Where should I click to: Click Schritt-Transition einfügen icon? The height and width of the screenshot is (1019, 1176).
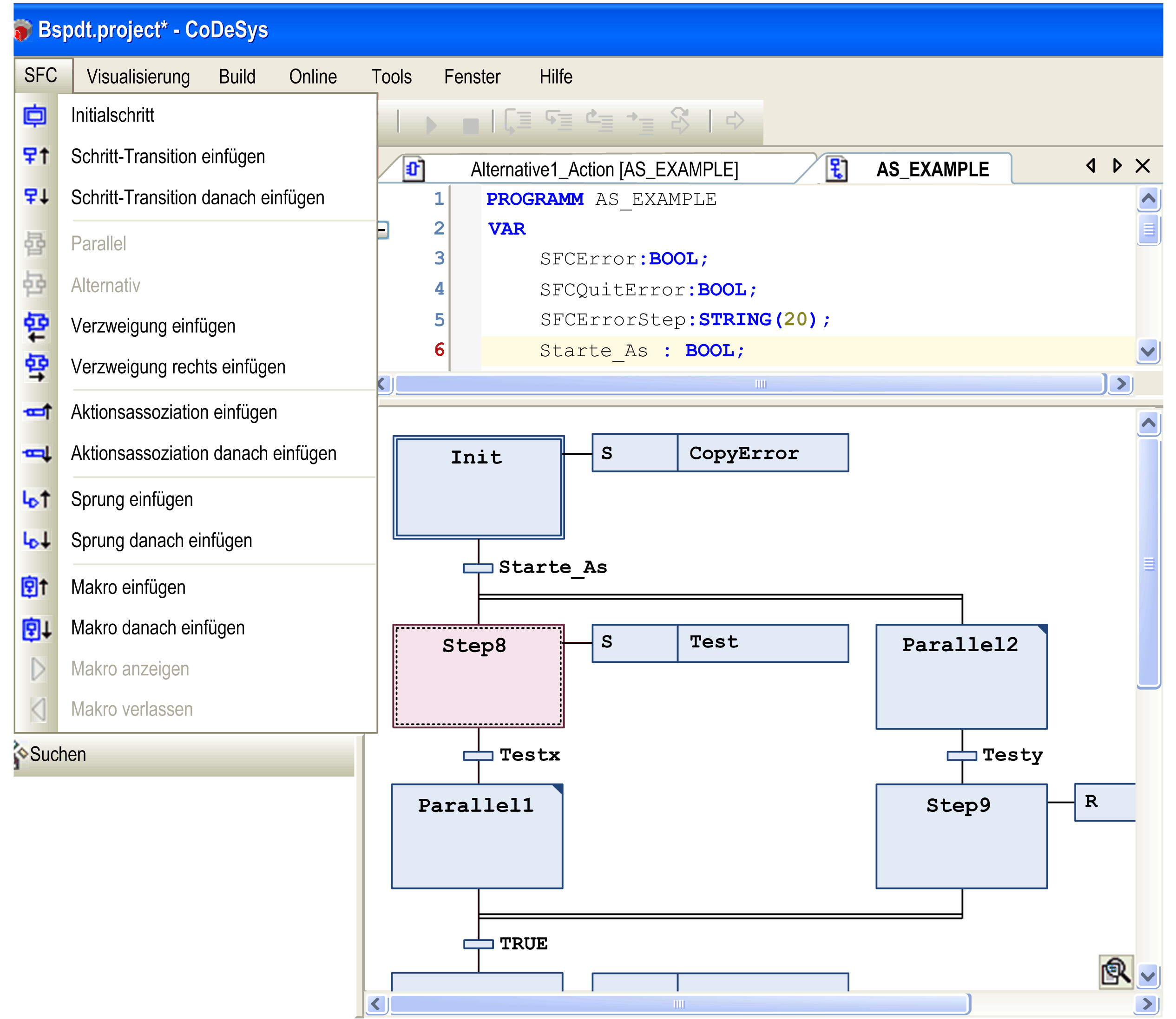(x=35, y=157)
